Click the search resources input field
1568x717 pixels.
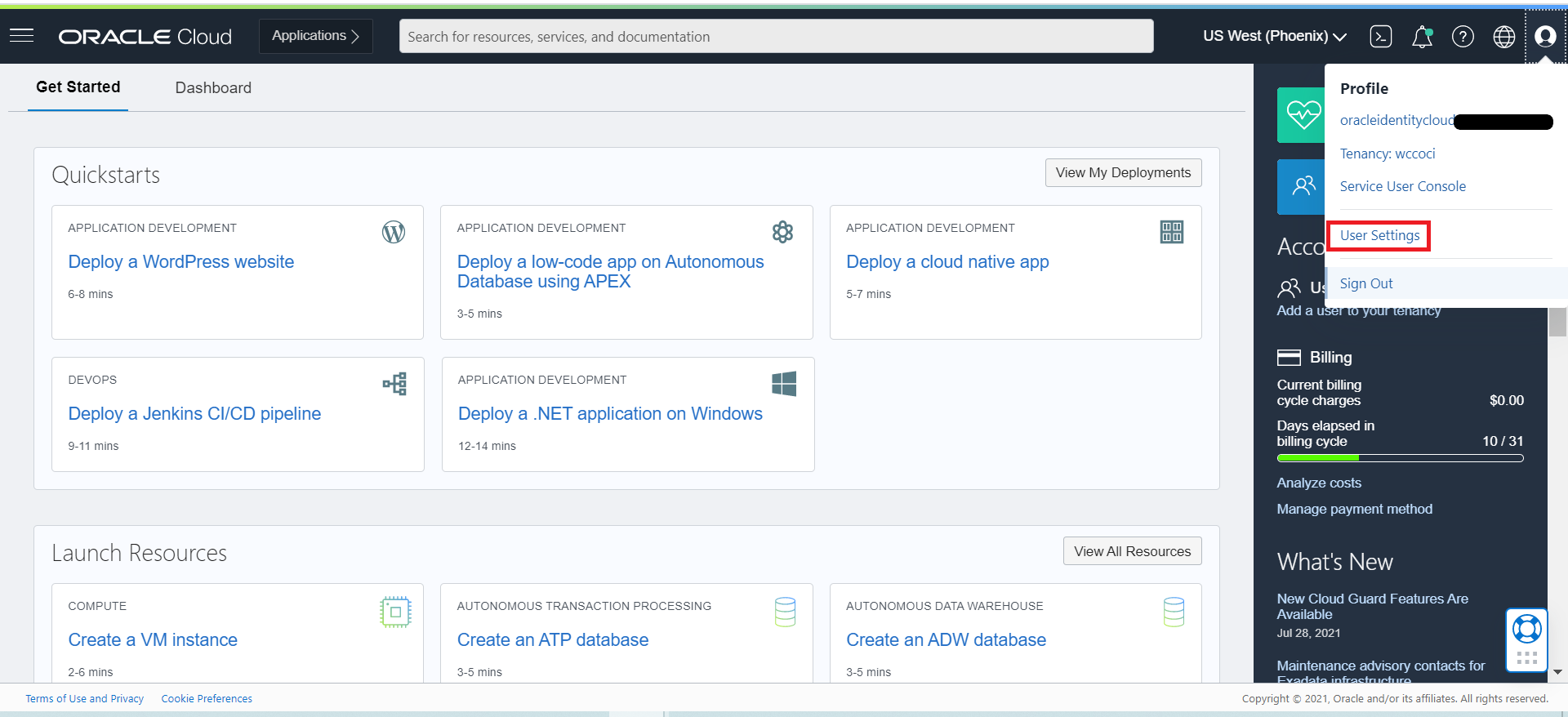pos(776,36)
